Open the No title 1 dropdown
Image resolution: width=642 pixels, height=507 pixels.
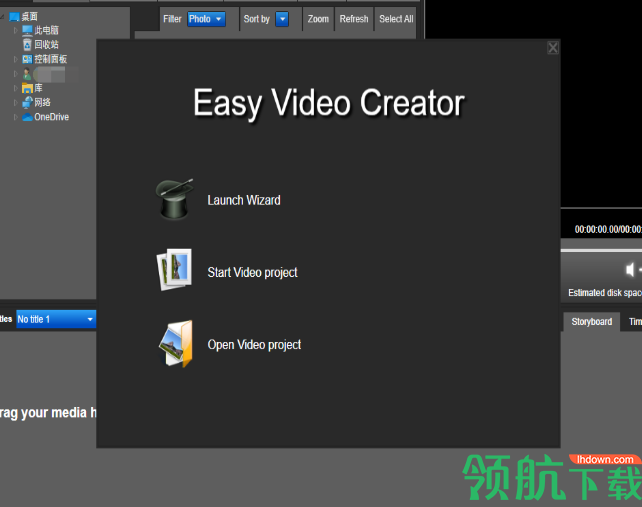click(x=56, y=319)
